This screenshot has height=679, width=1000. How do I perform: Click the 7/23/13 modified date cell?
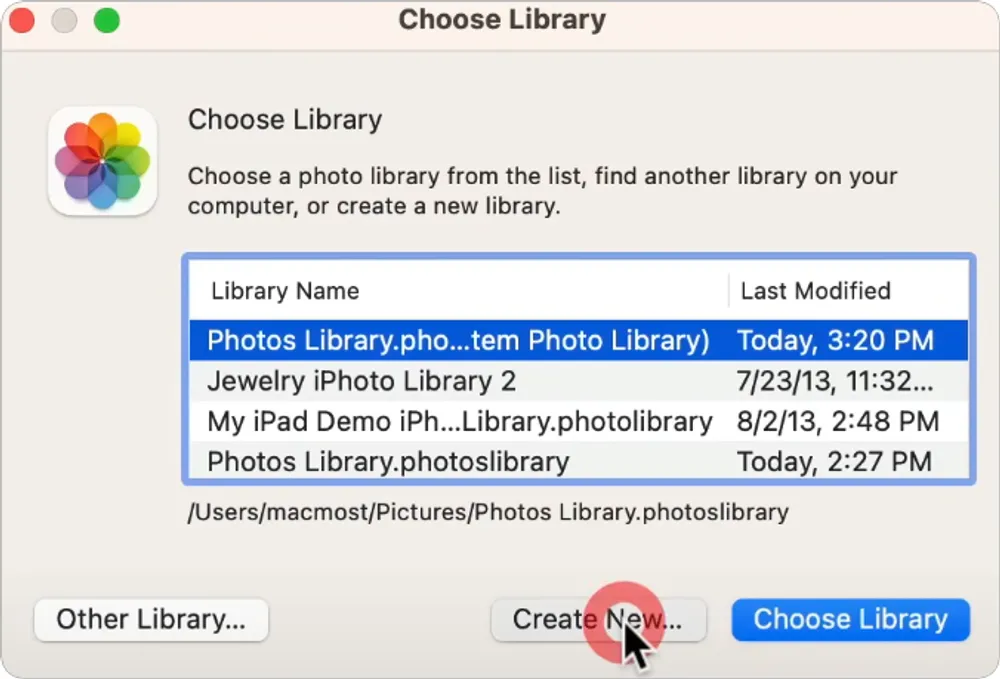835,381
